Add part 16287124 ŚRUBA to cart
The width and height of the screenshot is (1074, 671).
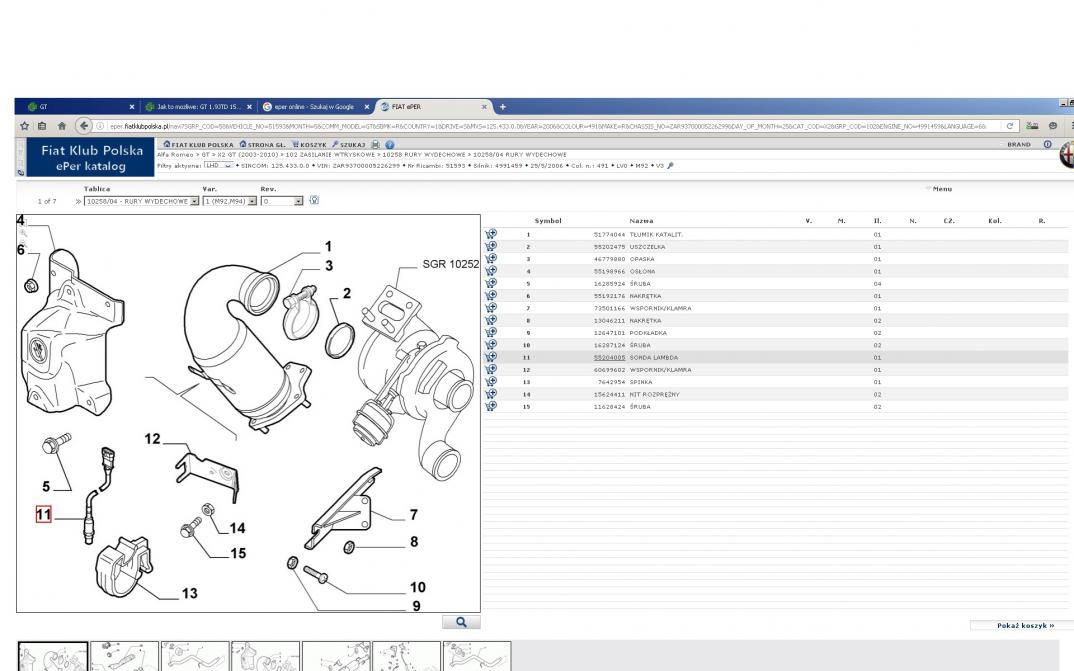[x=491, y=345]
